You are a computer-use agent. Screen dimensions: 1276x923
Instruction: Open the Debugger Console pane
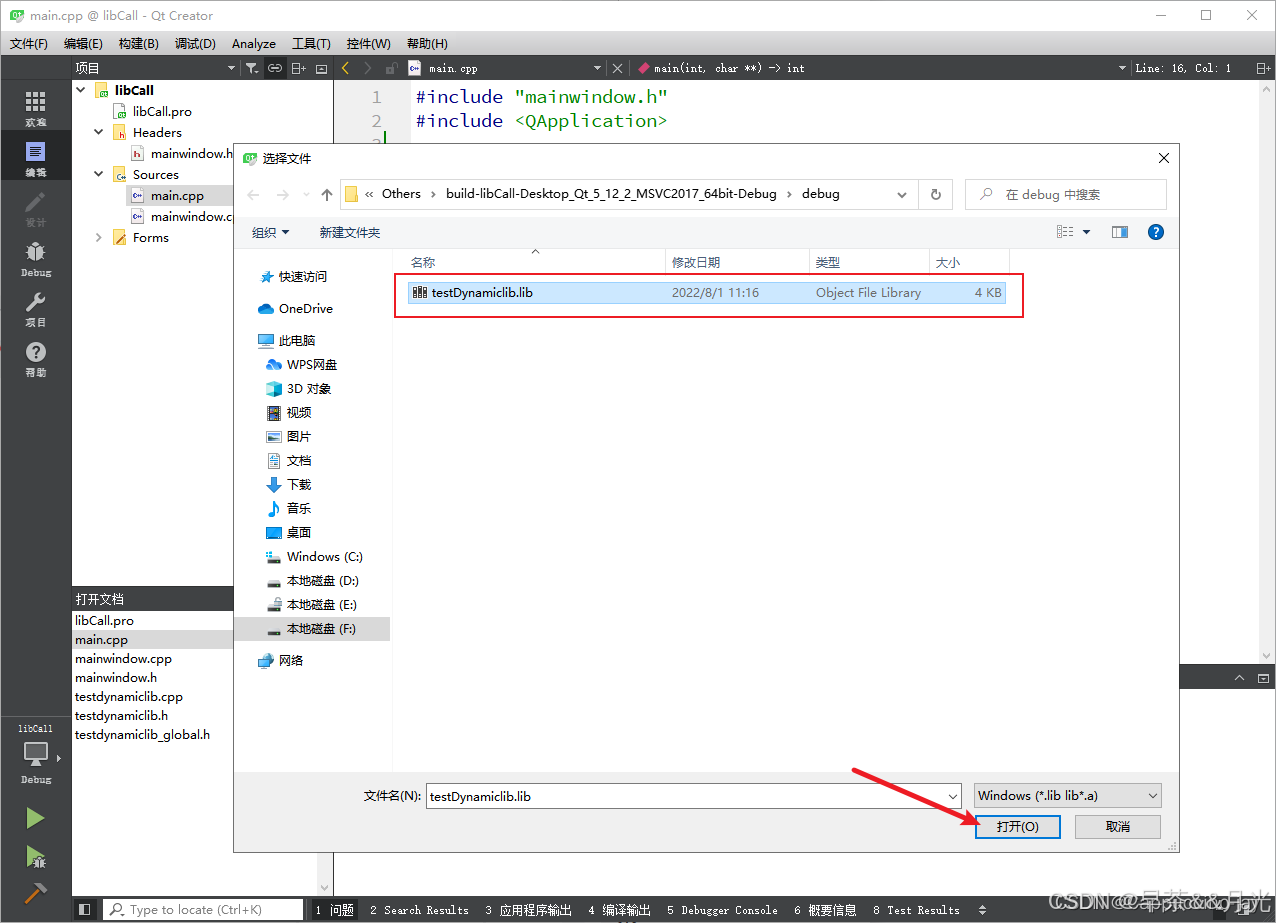[722, 910]
